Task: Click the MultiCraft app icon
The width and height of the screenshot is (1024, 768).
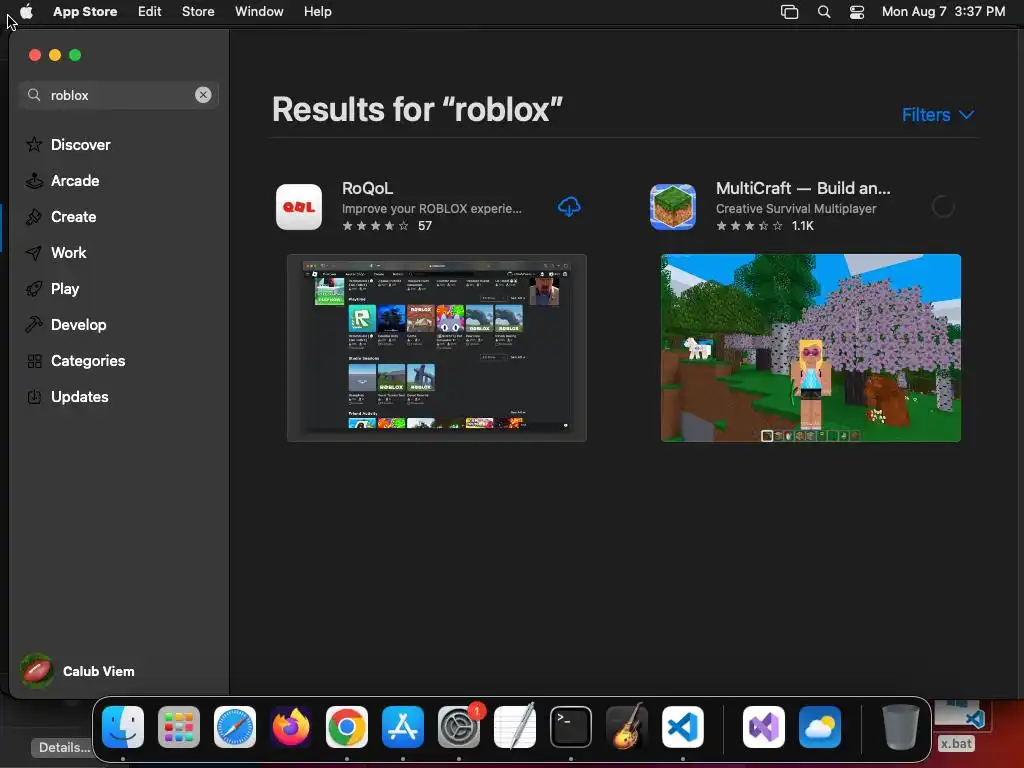Action: tap(673, 207)
